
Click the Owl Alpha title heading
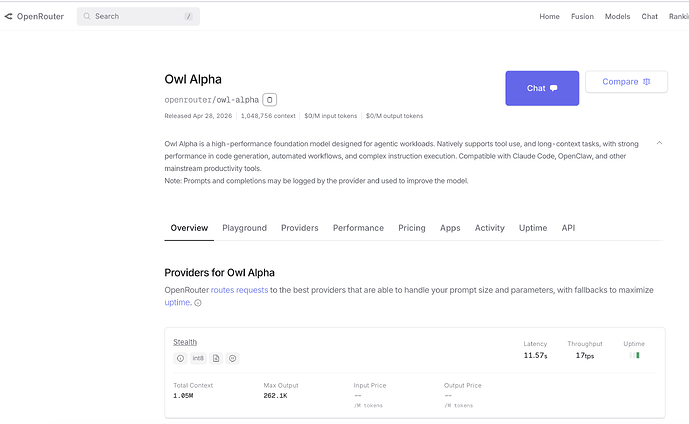point(193,79)
